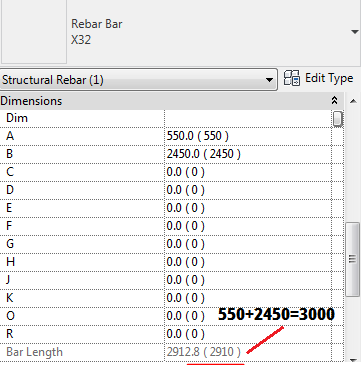Click the rebar type preview thumbnail
Screen dimensions: 361x365
[34, 31]
